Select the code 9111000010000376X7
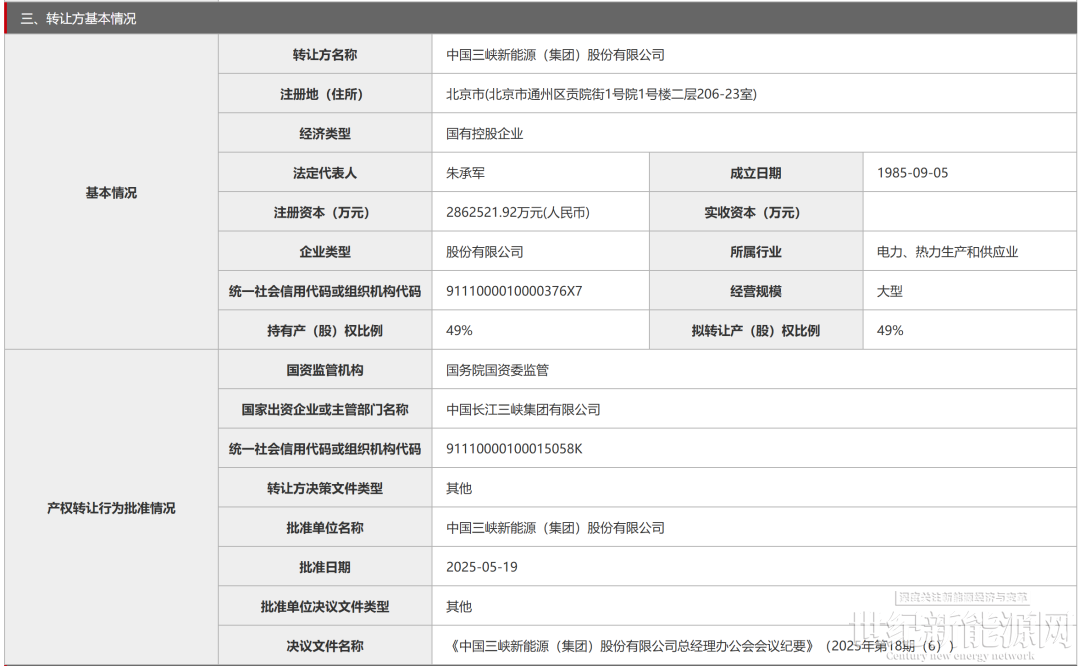This screenshot has height=666, width=1080. pos(514,291)
